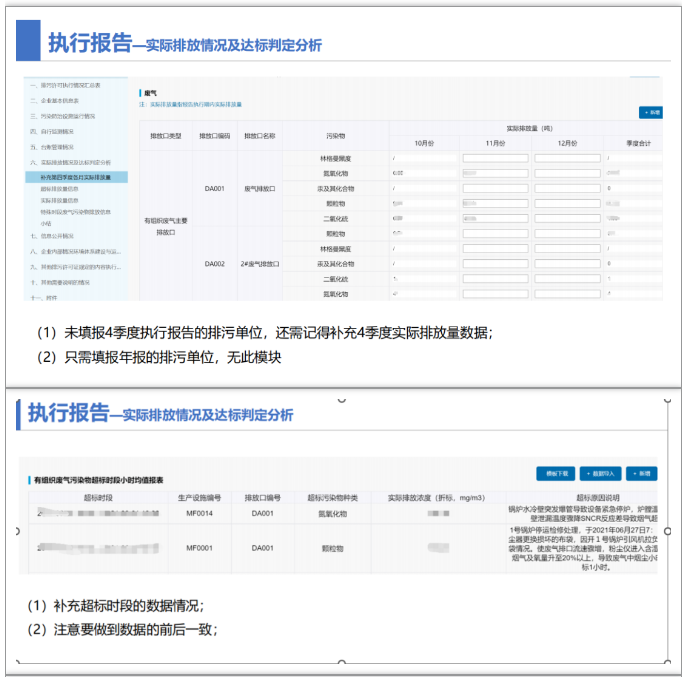Click 新增 button above 超标时段 table
The width and height of the screenshot is (689, 677).
coord(644,473)
